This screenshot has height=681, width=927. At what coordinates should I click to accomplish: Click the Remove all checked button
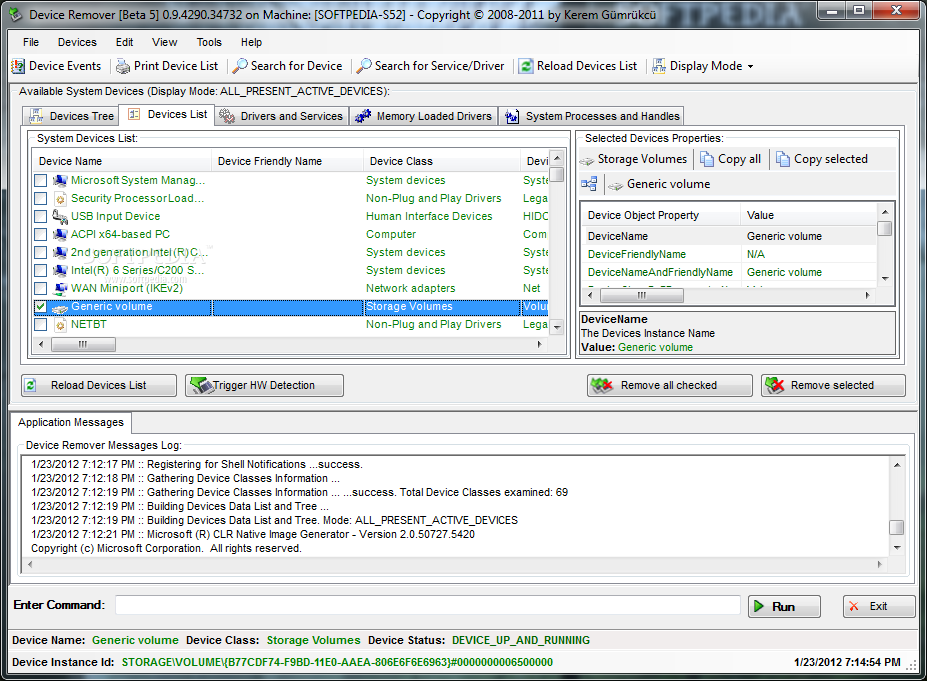[669, 385]
